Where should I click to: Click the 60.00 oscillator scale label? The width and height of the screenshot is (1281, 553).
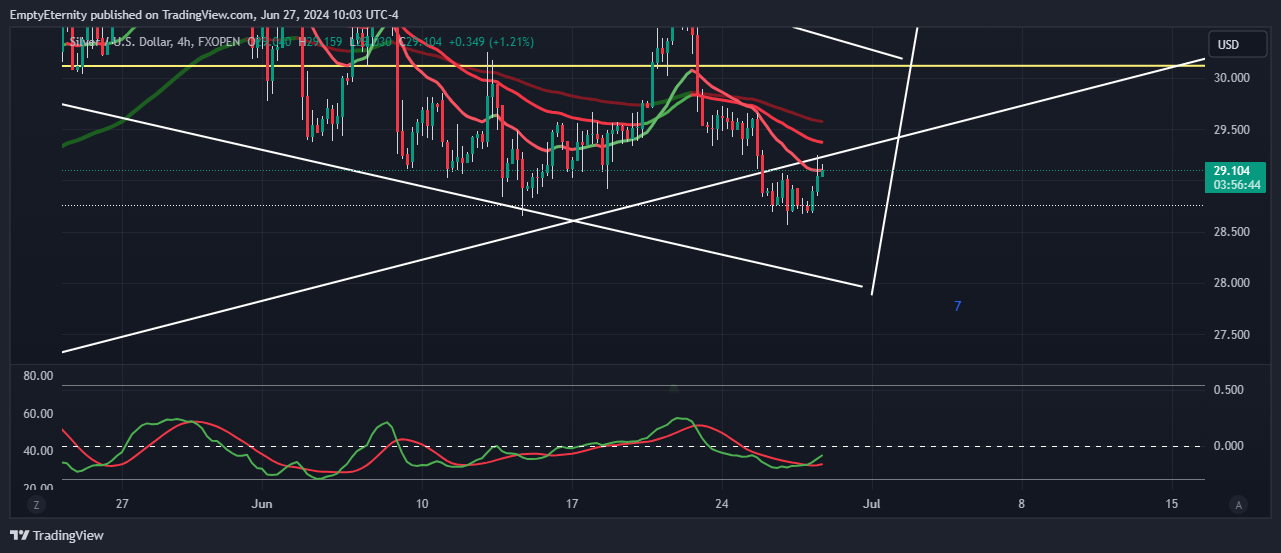(38, 413)
